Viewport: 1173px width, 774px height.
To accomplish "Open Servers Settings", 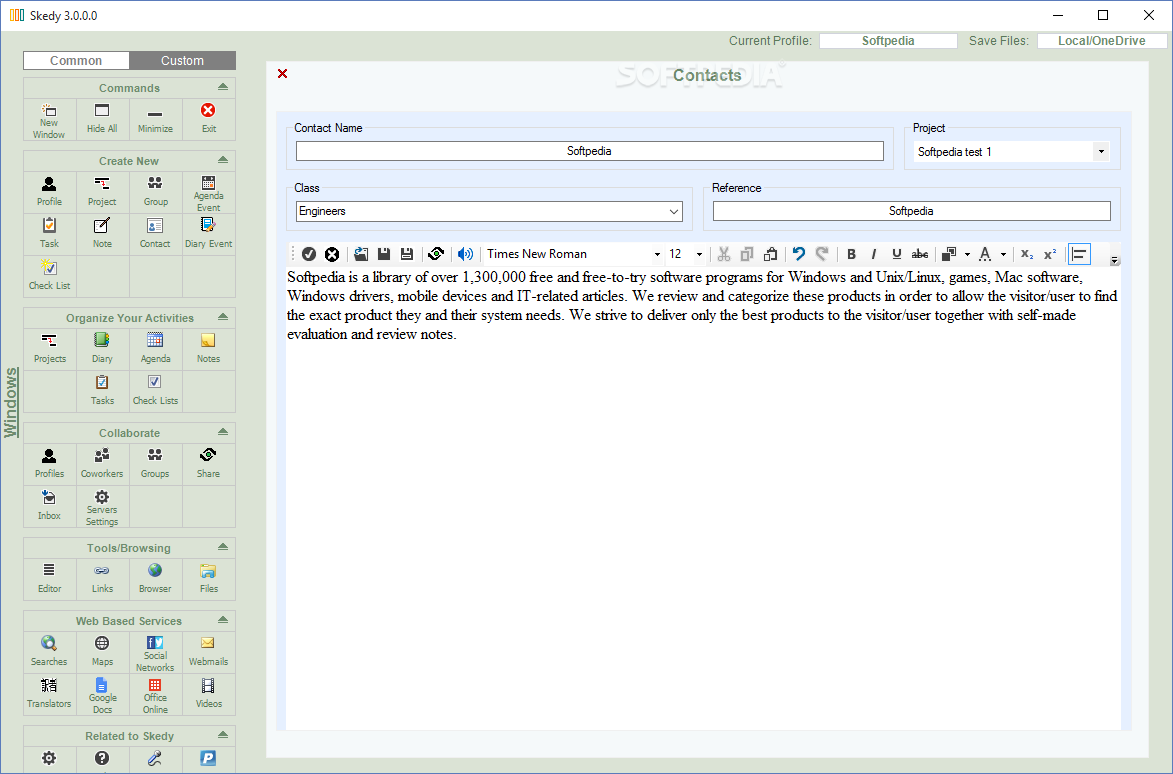I will click(x=102, y=507).
